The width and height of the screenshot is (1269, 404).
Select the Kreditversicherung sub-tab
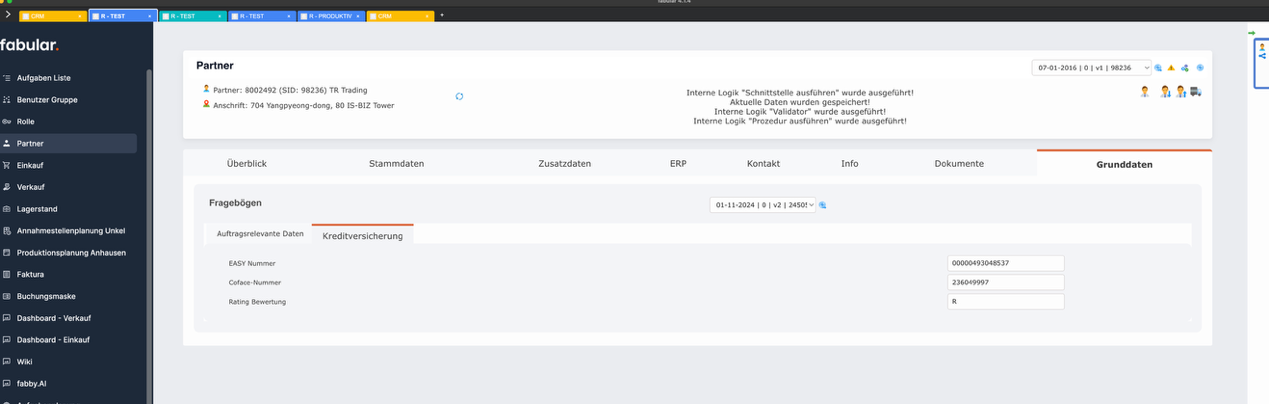362,235
